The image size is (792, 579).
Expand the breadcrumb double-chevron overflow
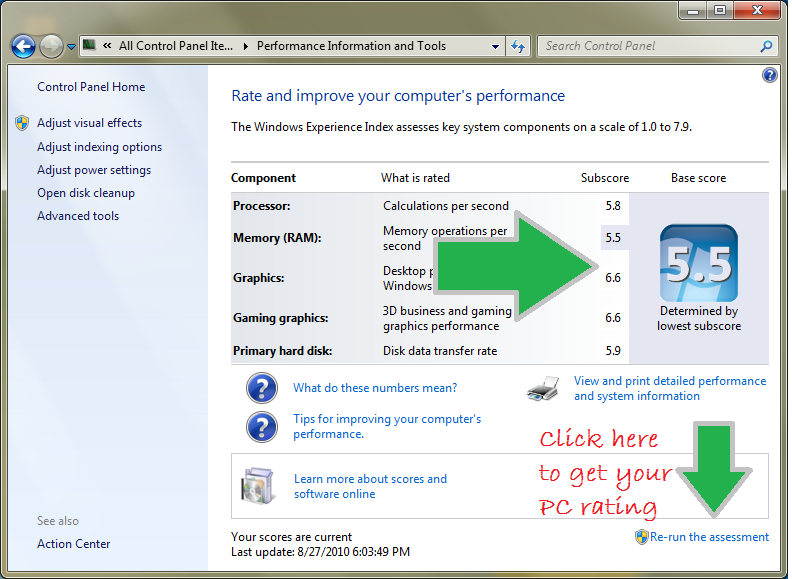[x=107, y=46]
